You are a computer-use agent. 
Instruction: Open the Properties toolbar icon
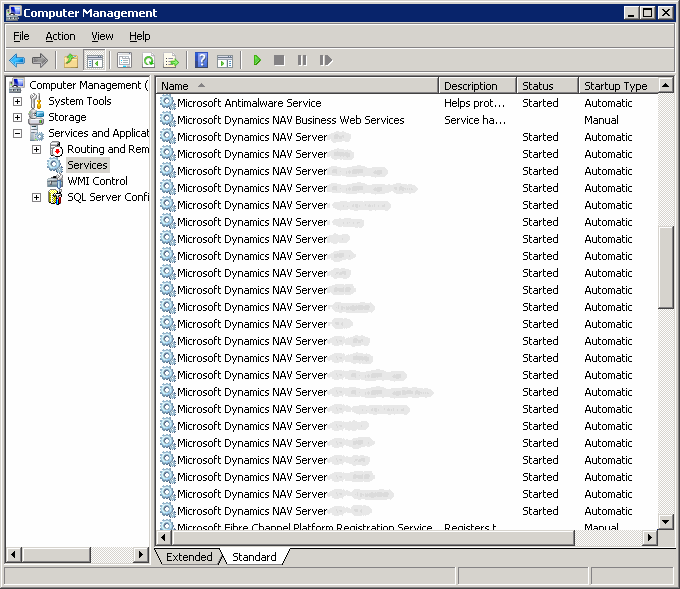124,60
